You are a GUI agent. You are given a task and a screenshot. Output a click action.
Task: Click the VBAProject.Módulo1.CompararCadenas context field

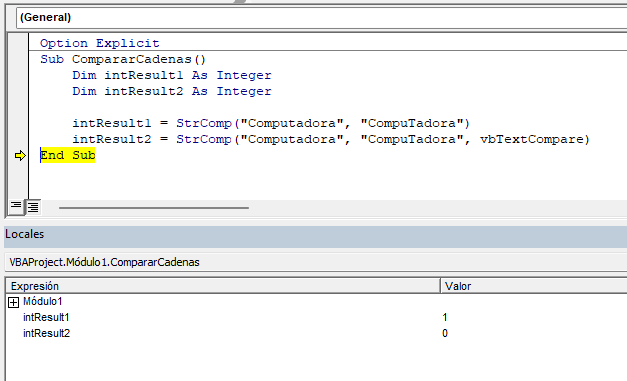tap(316, 262)
